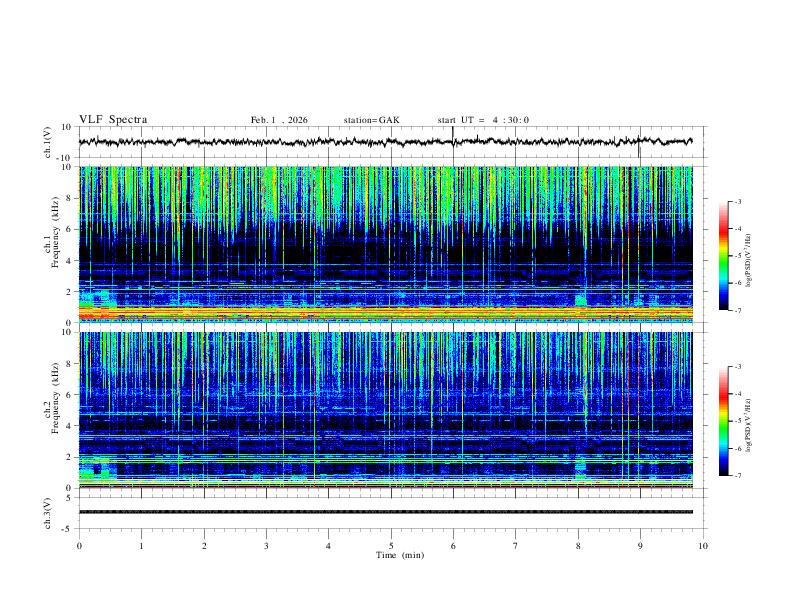Click the "6" kHz tick on ch.1 frequency axis
Screen dimensions: 792x612
(69, 230)
